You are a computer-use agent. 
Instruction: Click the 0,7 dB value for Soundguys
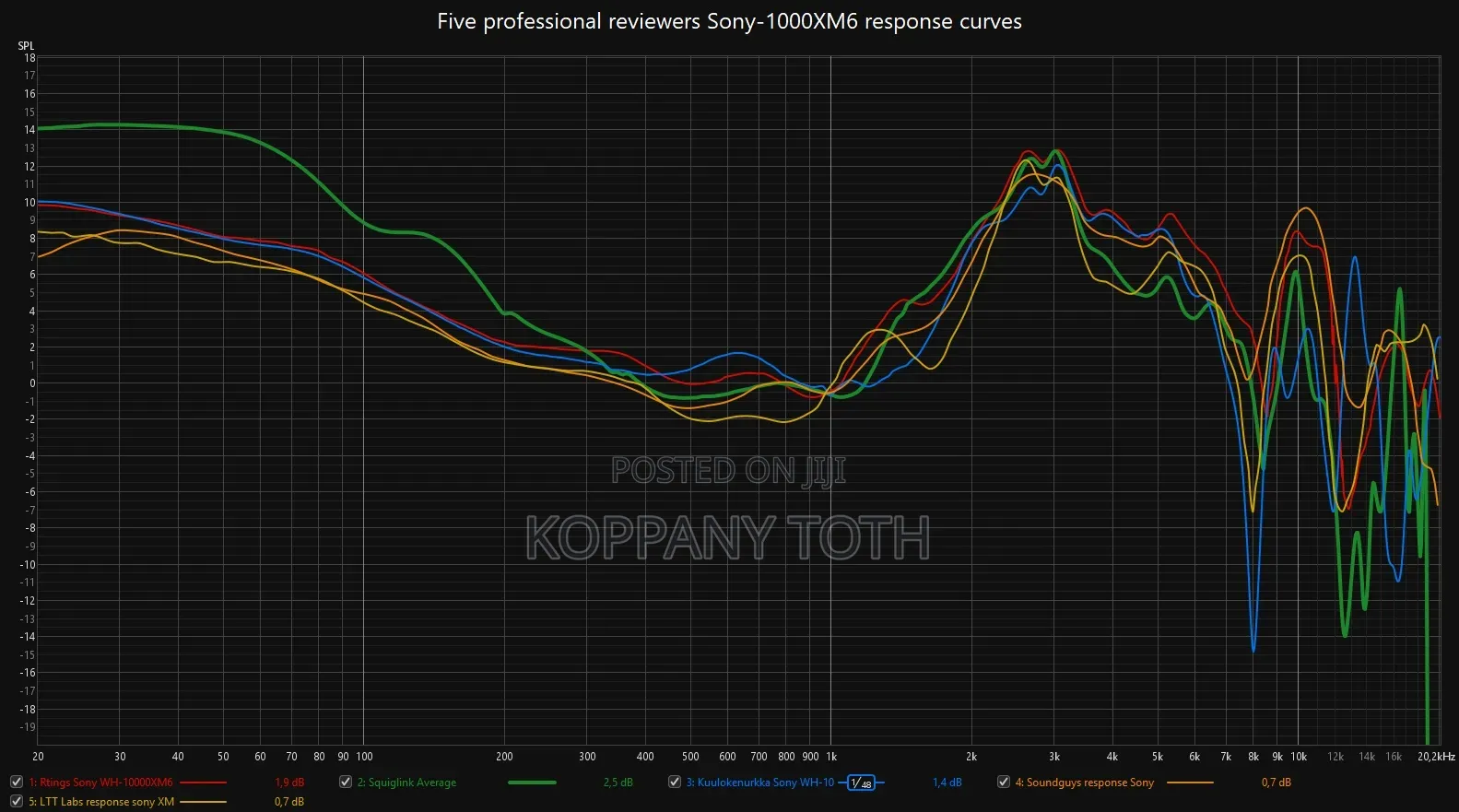(x=1277, y=783)
